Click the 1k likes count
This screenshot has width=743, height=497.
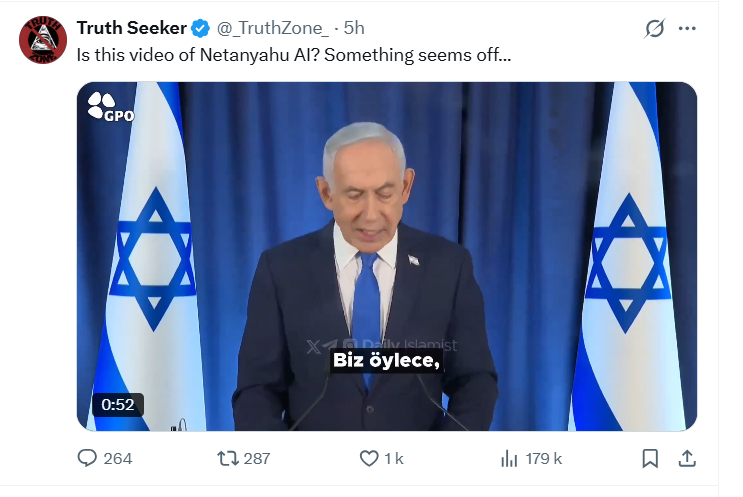[x=394, y=459]
